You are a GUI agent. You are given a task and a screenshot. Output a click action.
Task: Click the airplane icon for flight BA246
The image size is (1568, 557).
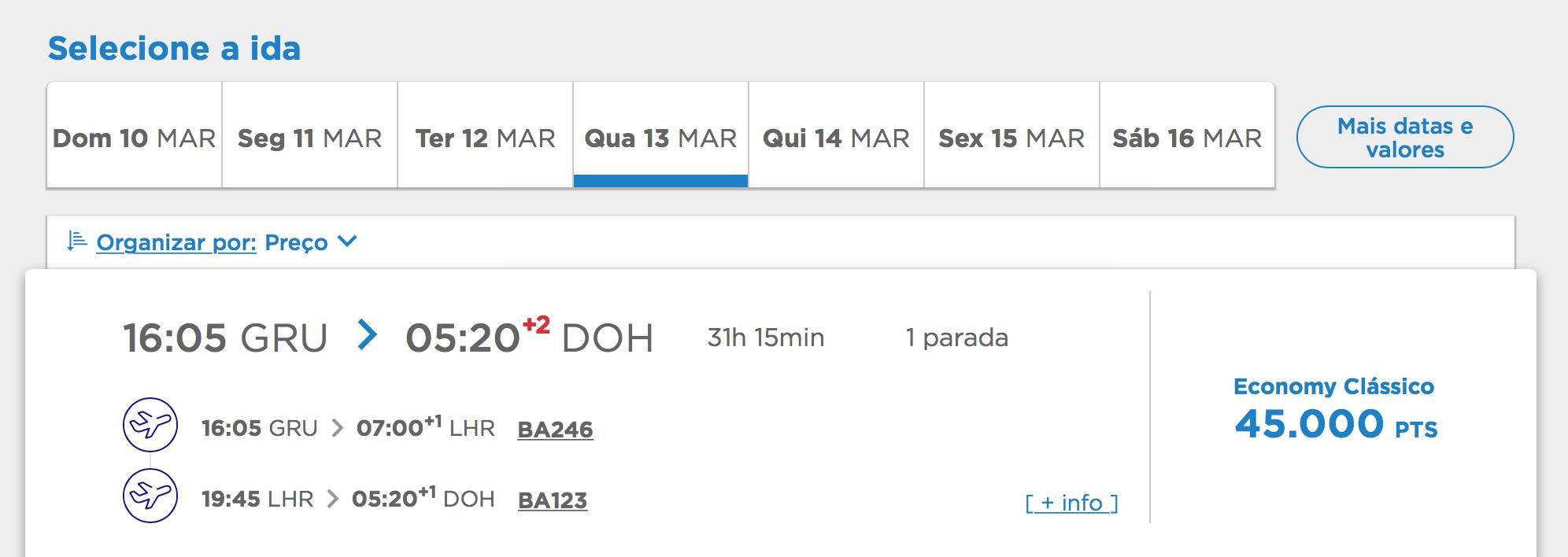pos(150,425)
